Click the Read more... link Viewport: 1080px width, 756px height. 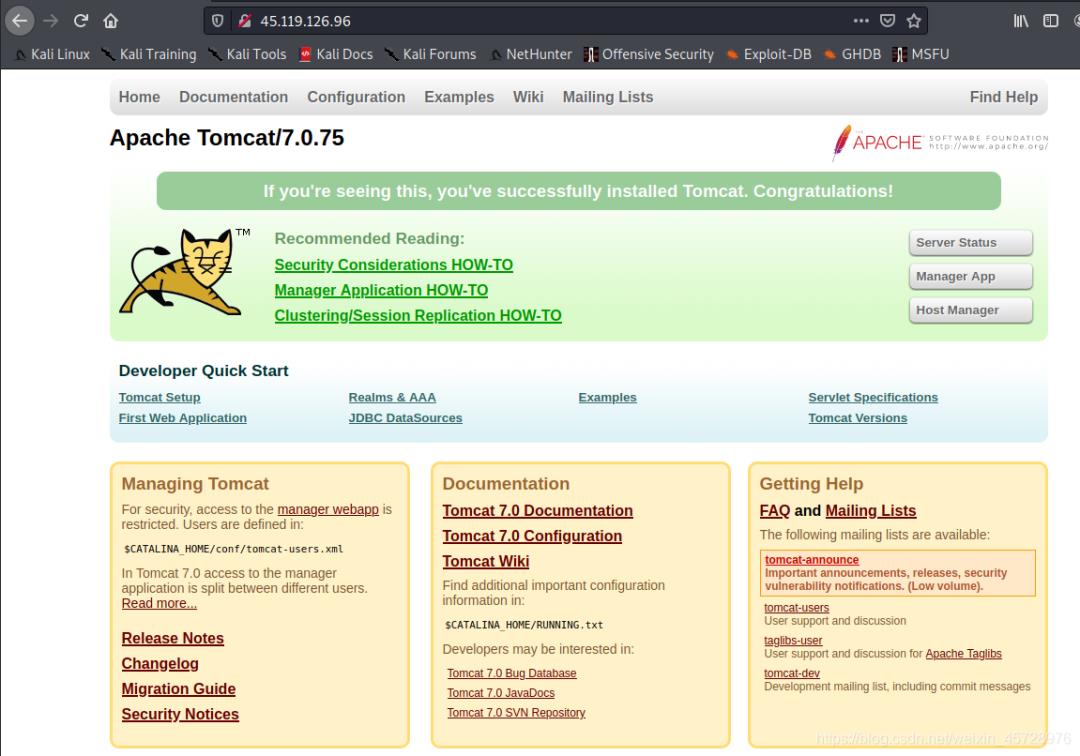pos(159,603)
